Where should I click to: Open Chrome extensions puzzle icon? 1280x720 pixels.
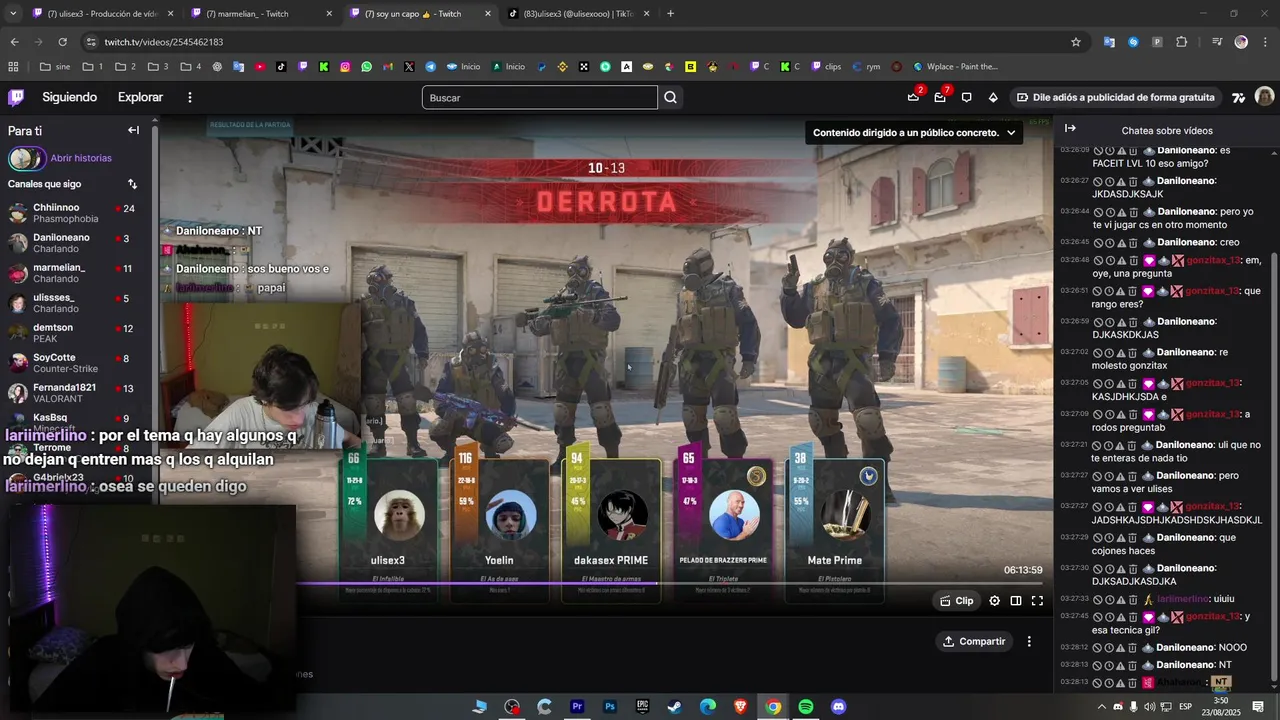(1182, 42)
